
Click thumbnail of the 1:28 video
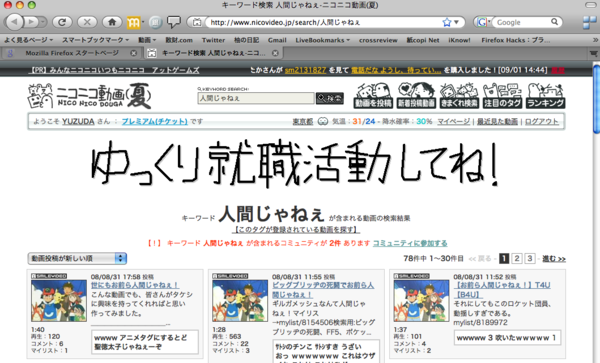240,300
